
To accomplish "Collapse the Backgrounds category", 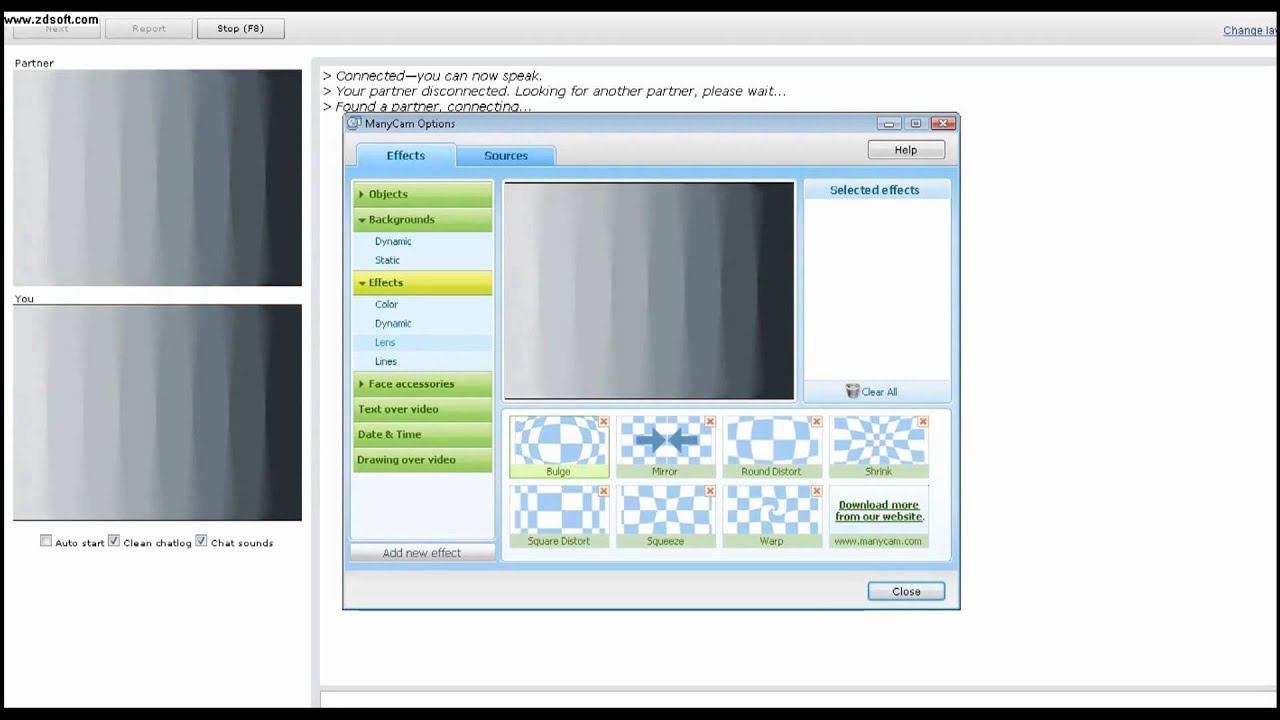I will (x=422, y=219).
